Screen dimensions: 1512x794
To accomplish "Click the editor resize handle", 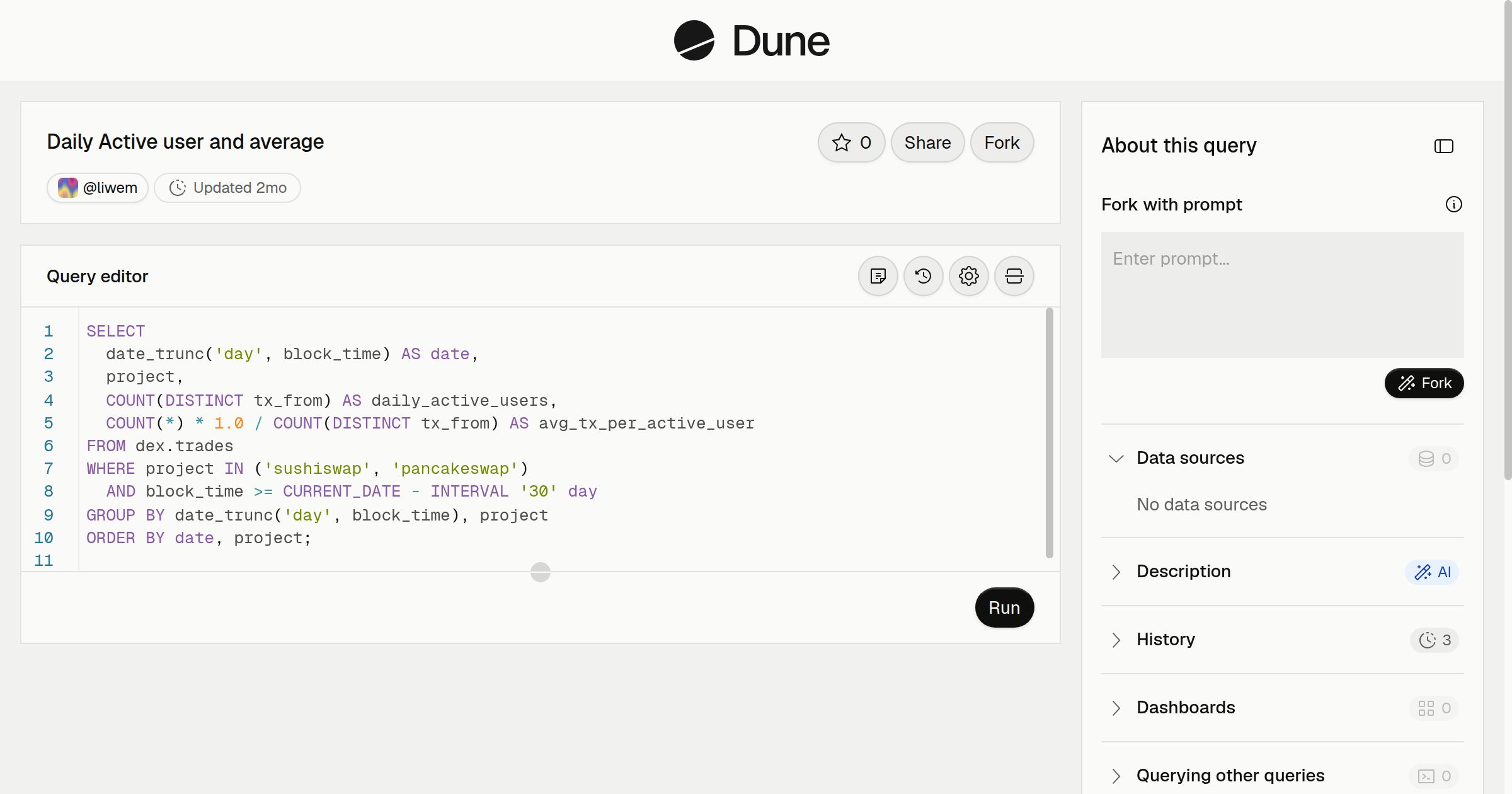I will pyautogui.click(x=541, y=572).
